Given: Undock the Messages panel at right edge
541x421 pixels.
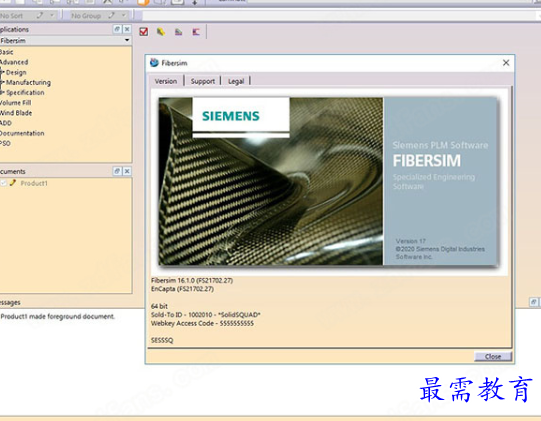Looking at the screenshot, I should pos(533,302).
